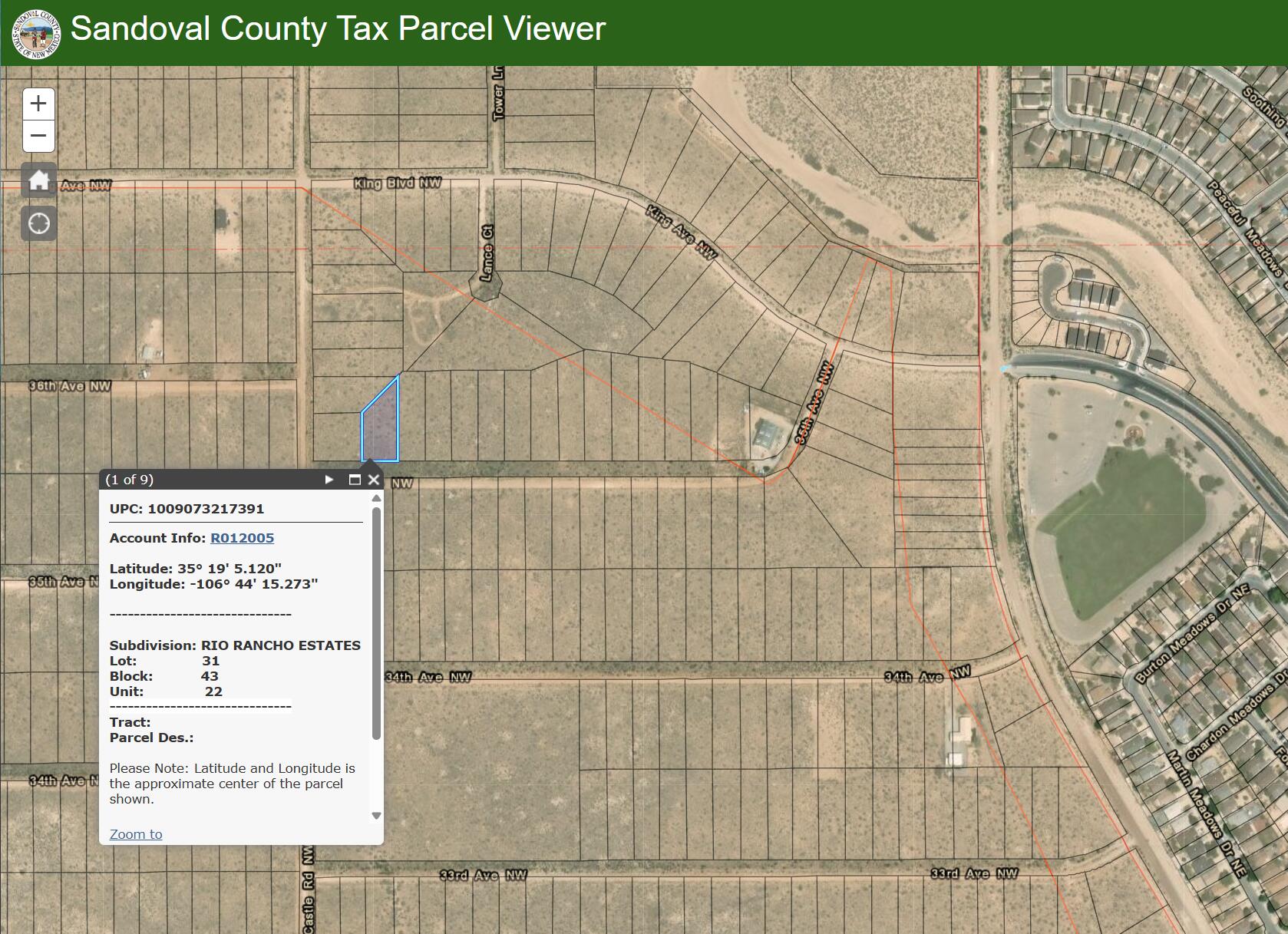Click the Sandoval County seal logo
1288x934 pixels.
(x=36, y=33)
